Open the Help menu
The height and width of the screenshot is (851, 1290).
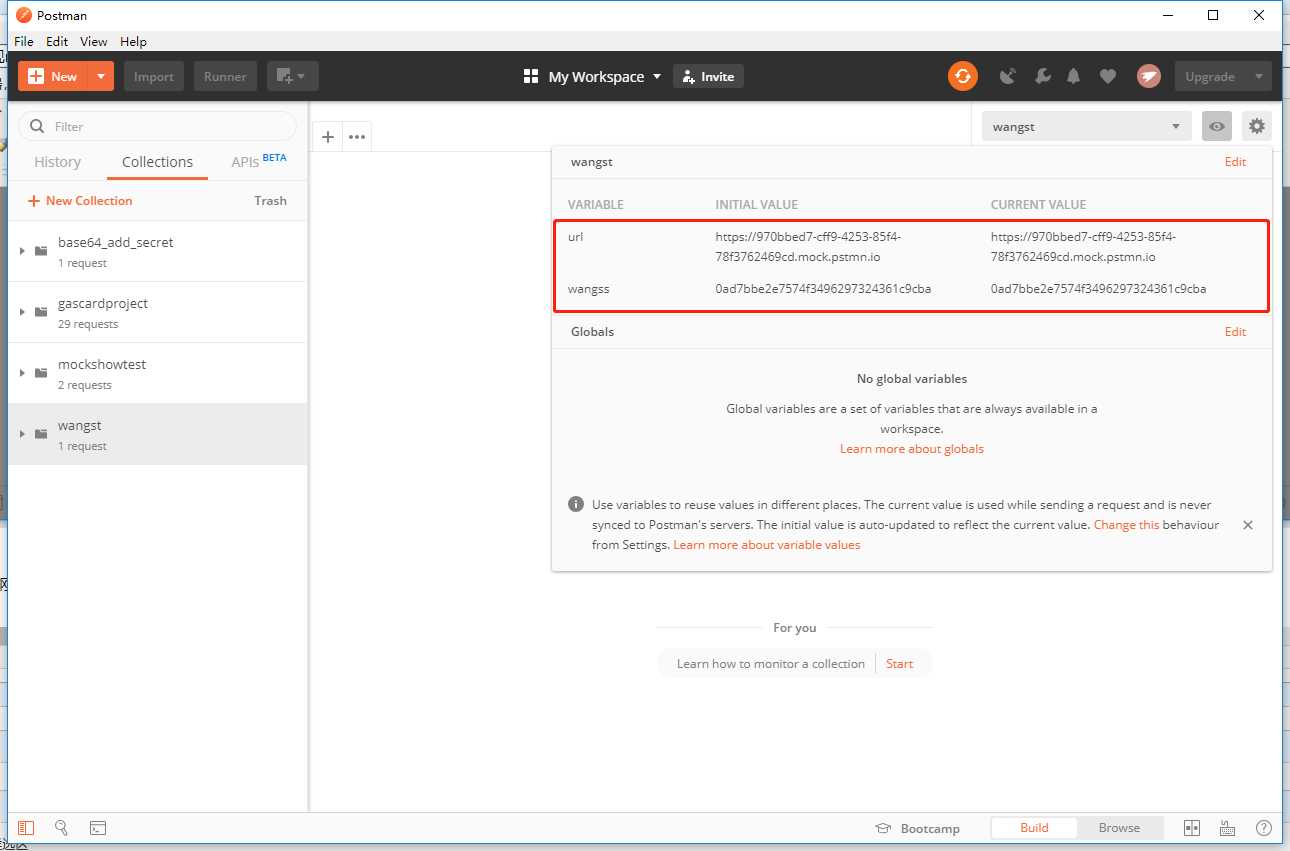coord(133,41)
